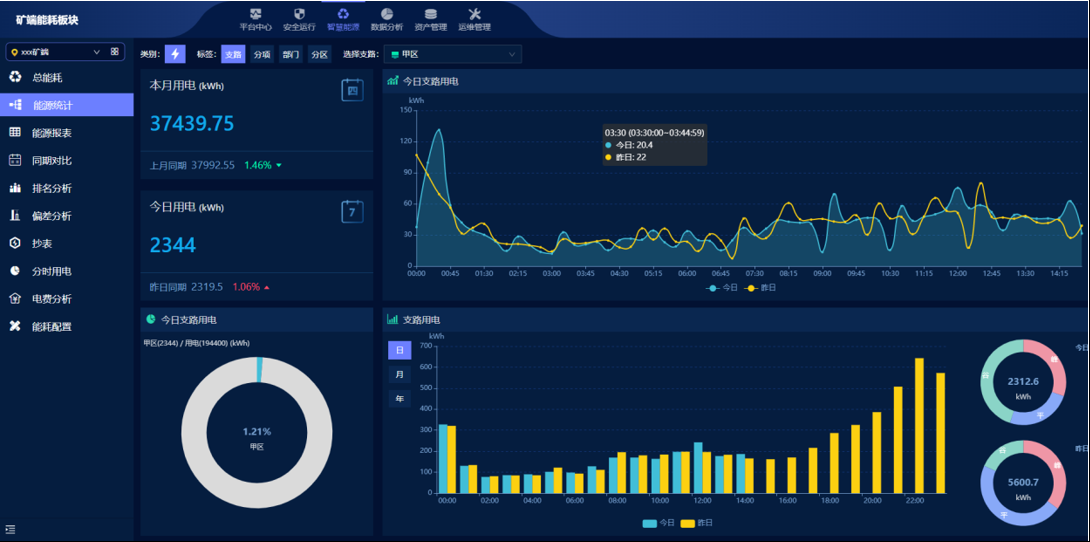Screen dimensions: 1090x542
Task: Toggle 昨日 series in line chart legend
Action: click(x=761, y=288)
